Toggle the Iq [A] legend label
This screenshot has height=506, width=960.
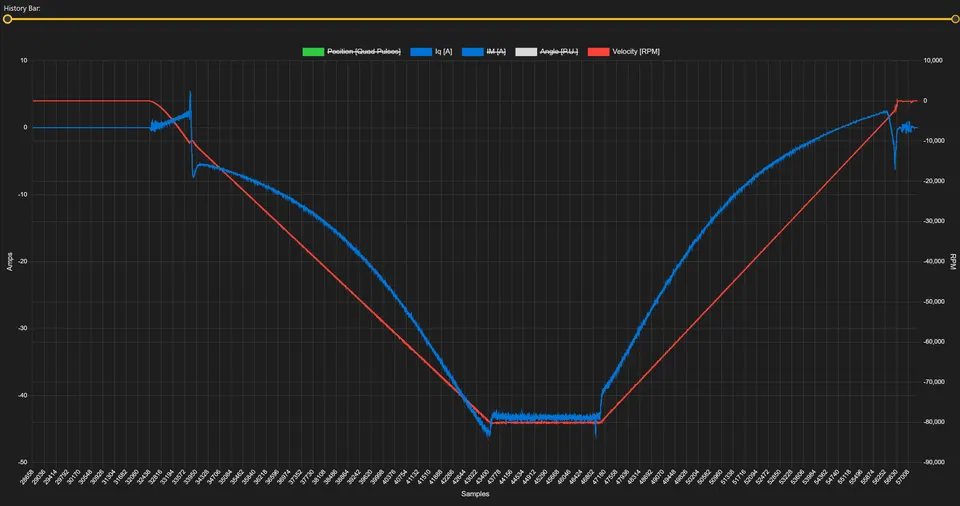443,51
